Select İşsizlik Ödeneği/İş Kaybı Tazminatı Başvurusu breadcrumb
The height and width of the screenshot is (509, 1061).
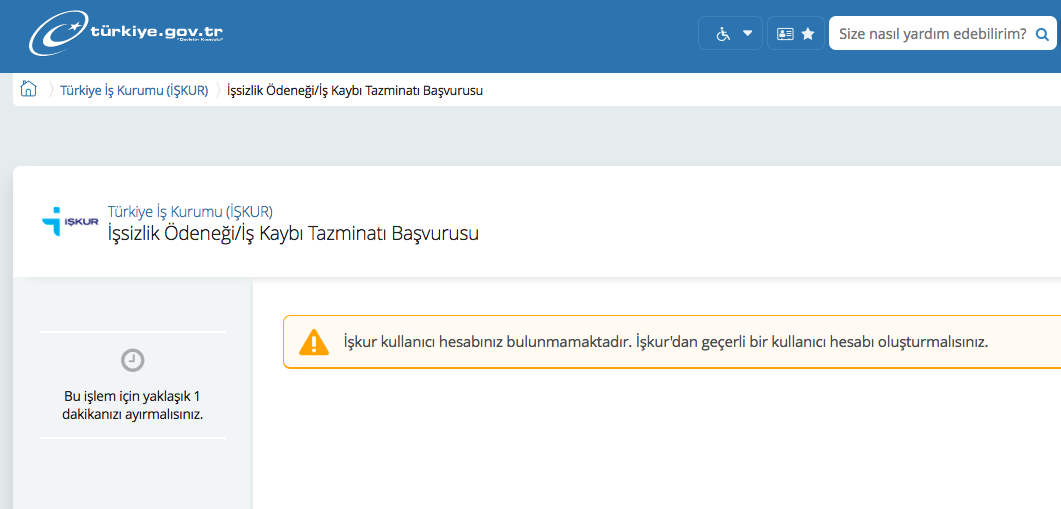355,91
